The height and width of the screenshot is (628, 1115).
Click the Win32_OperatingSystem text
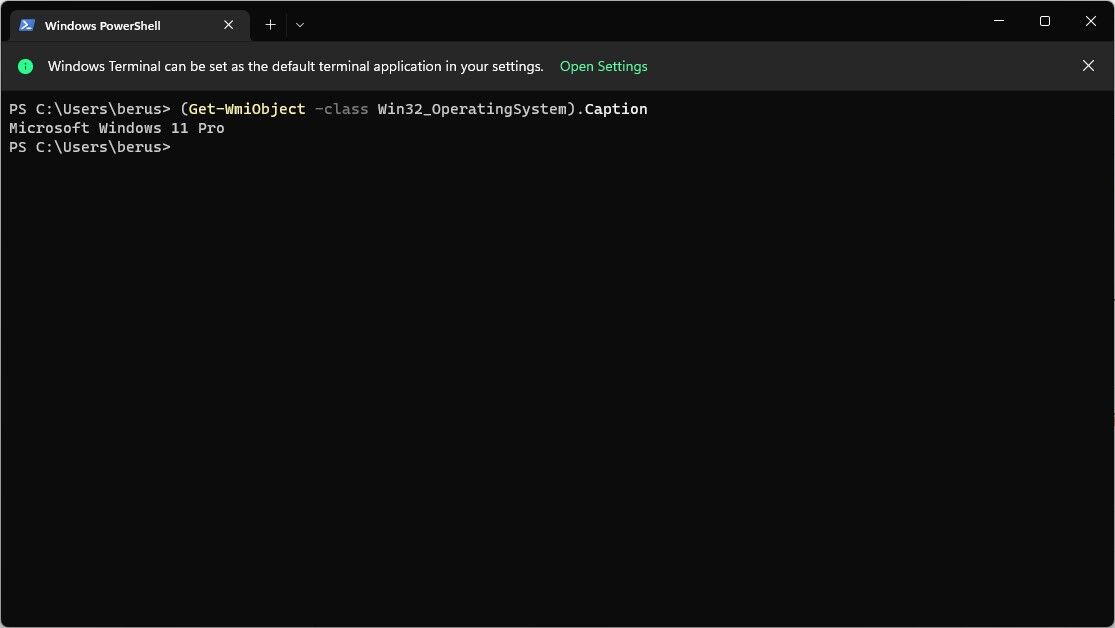pyautogui.click(x=472, y=109)
